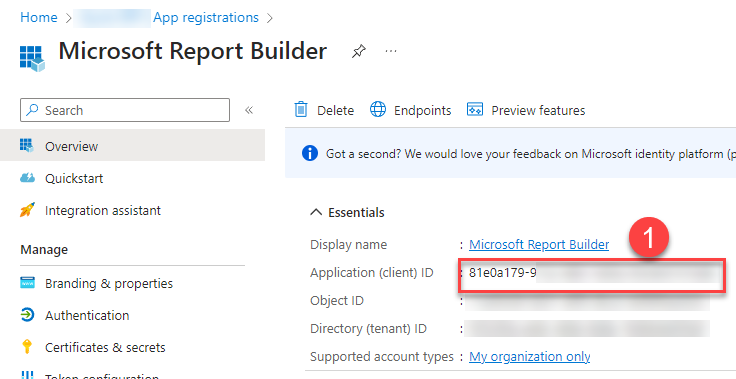Click the feedback banner message
The height and width of the screenshot is (379, 736).
pos(530,154)
